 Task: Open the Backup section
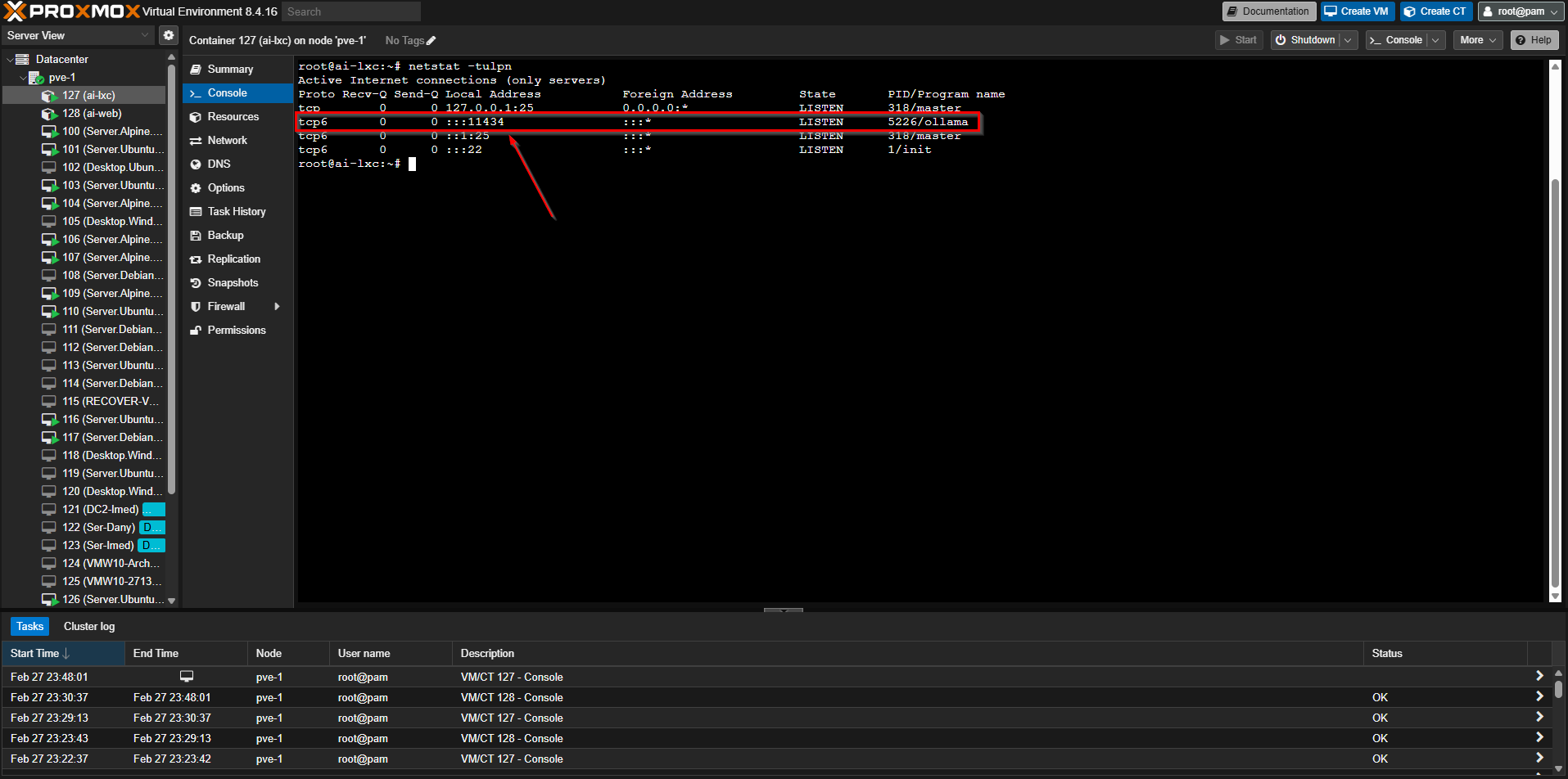tap(225, 235)
